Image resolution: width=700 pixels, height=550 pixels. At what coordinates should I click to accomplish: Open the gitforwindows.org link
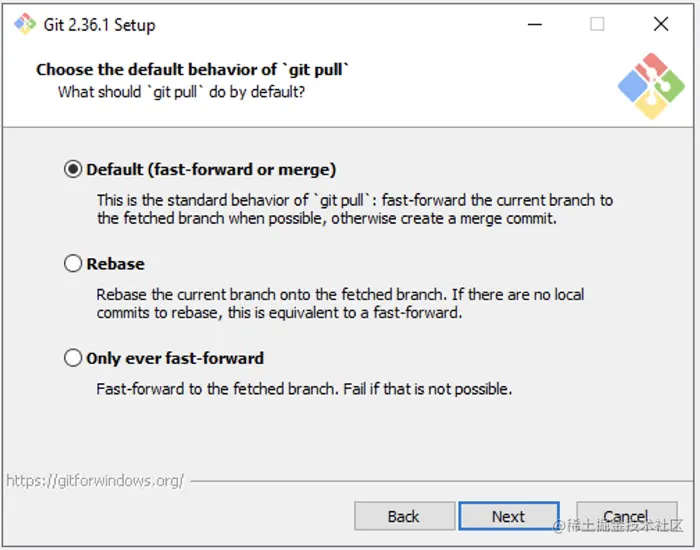point(95,481)
